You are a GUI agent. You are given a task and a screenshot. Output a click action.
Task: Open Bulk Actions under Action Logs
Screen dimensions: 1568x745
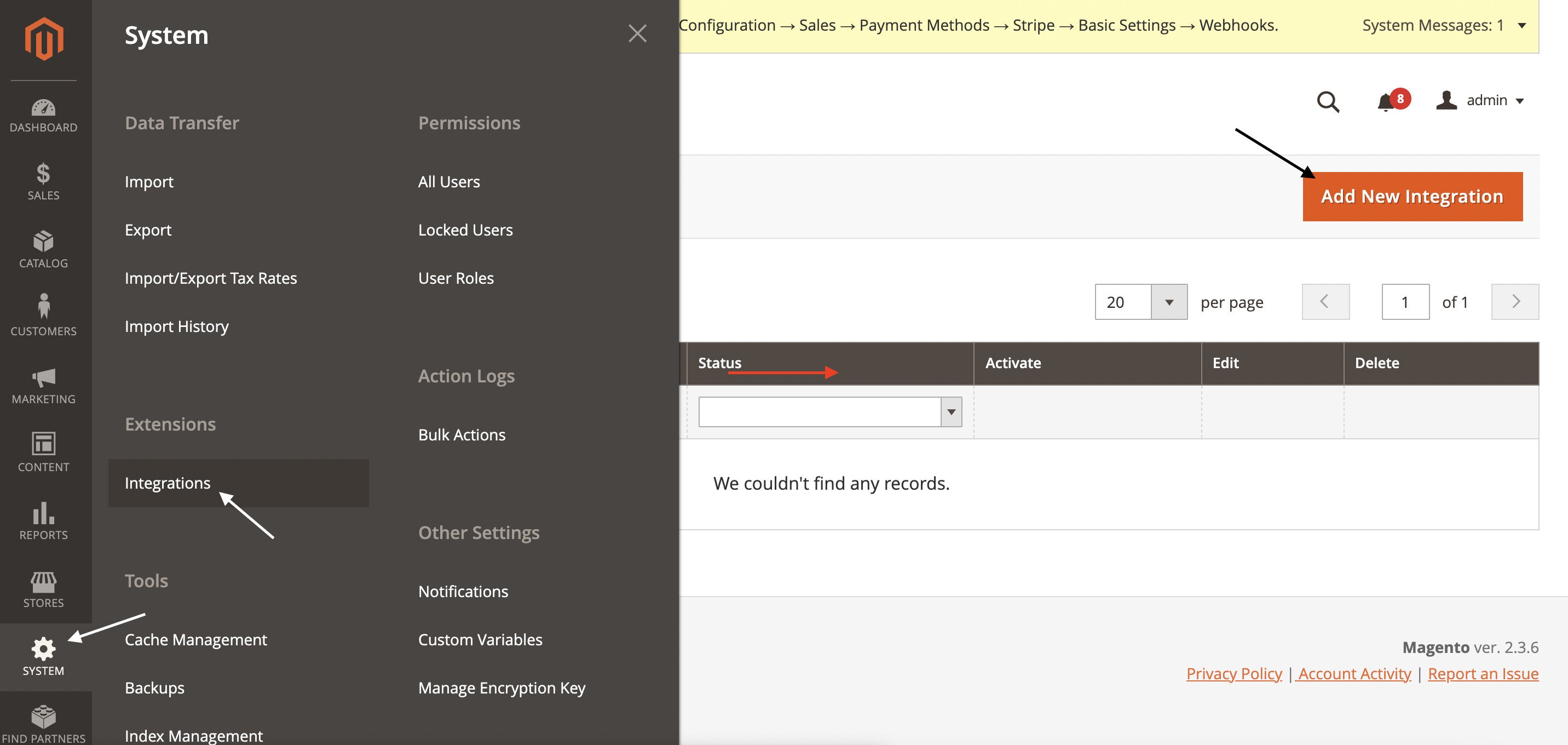click(462, 434)
